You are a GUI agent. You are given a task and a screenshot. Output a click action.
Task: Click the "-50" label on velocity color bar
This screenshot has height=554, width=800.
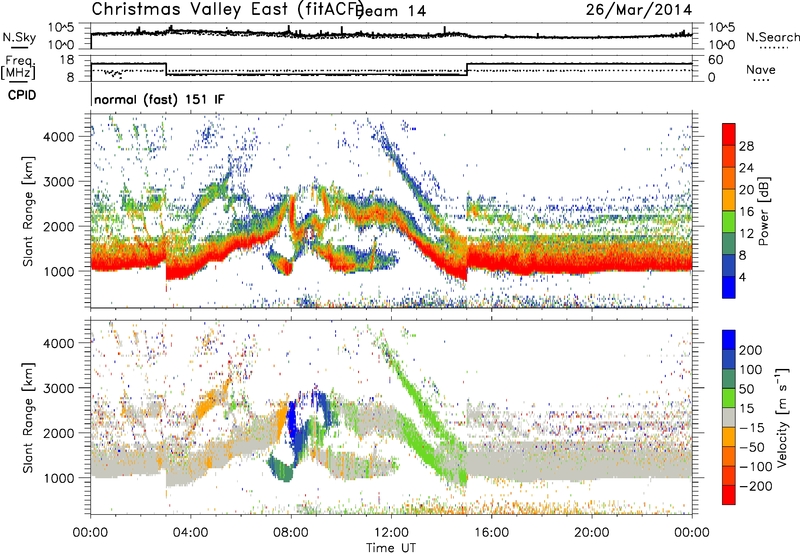752,447
